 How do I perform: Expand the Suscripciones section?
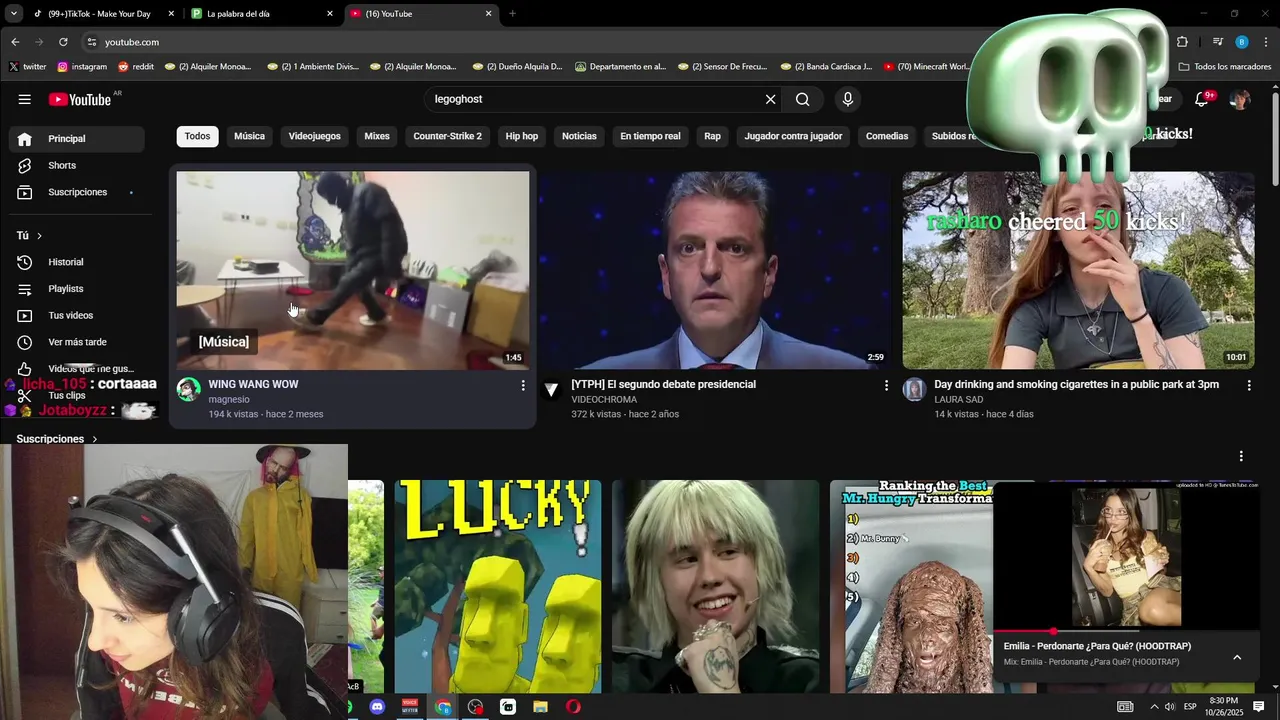[x=57, y=439]
